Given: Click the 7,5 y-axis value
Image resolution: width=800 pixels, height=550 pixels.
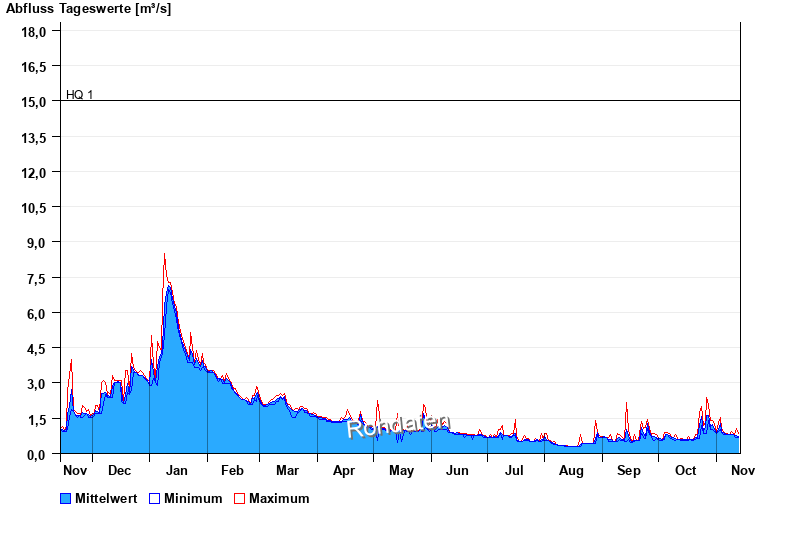Looking at the screenshot, I should 37,278.
